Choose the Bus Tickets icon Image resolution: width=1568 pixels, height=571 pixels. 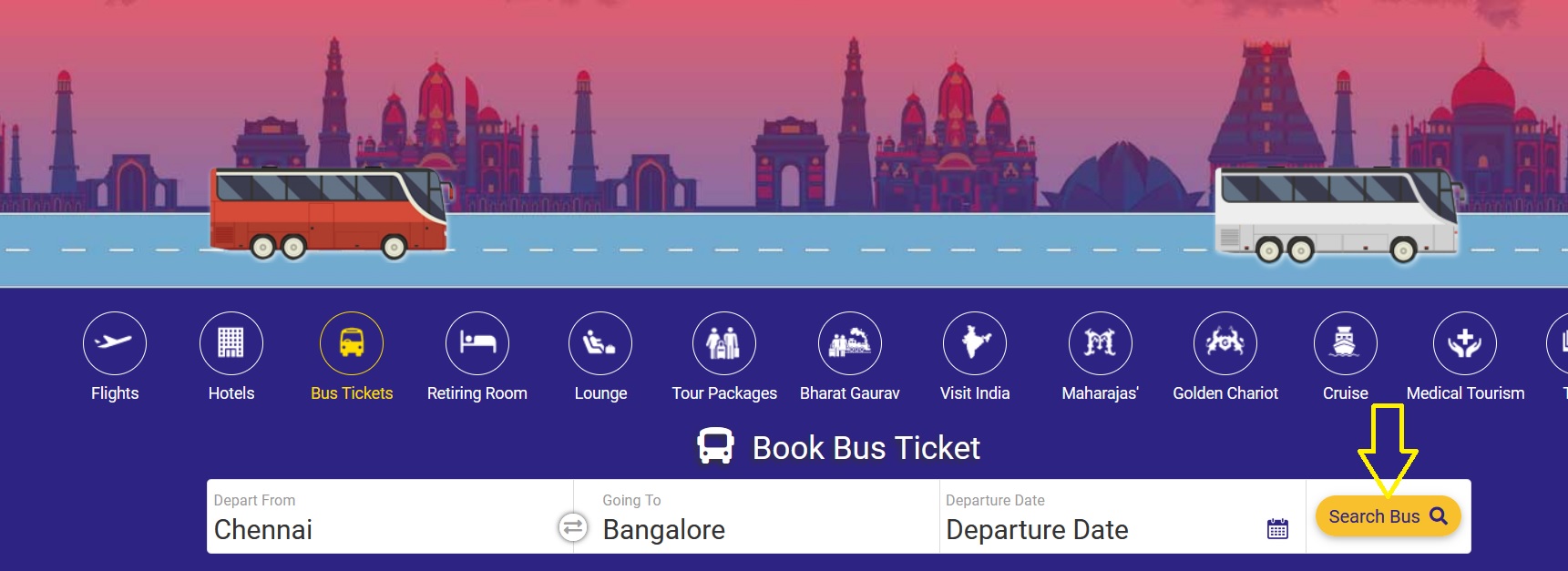click(x=352, y=343)
